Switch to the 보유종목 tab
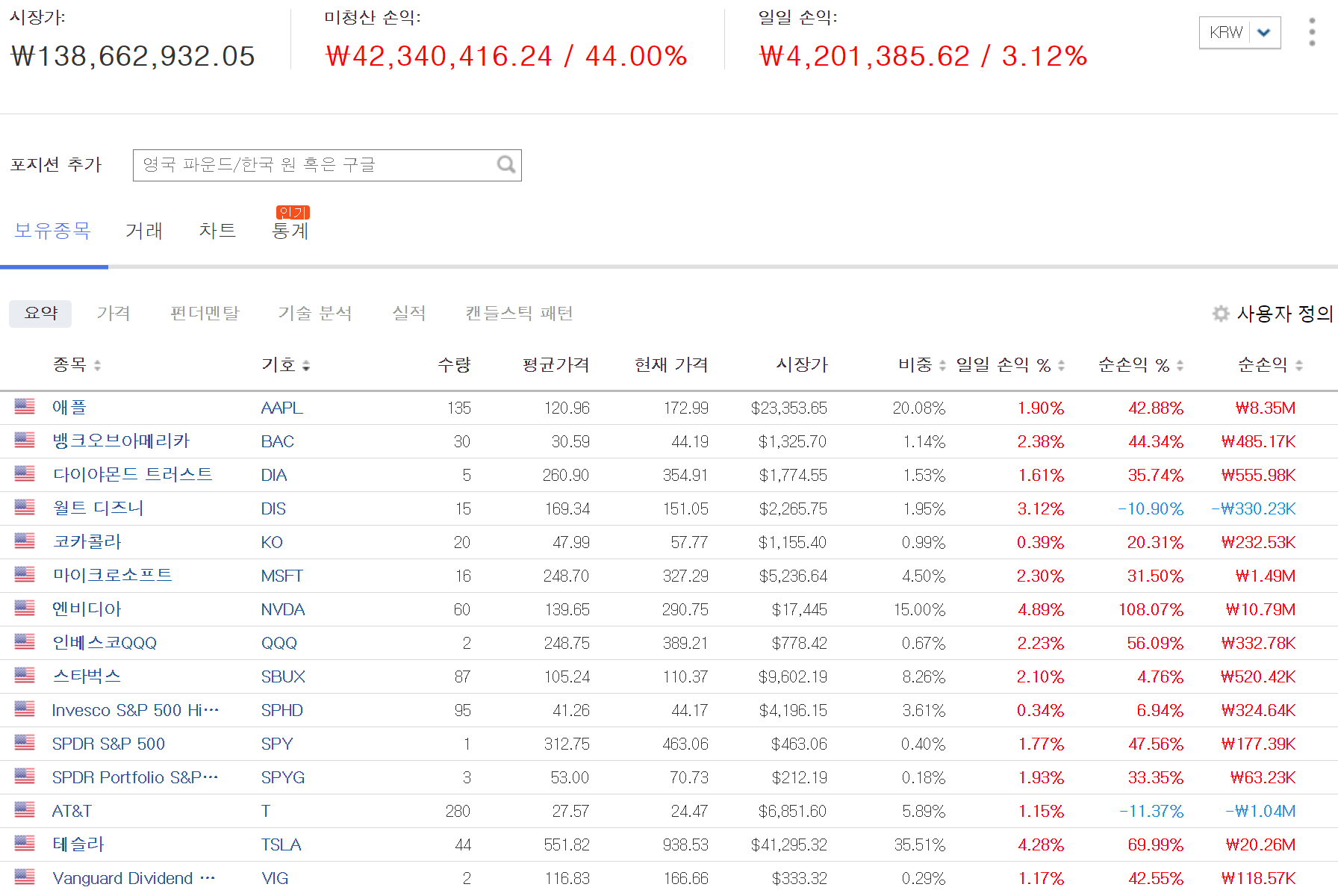This screenshot has height=896, width=1338. (52, 231)
